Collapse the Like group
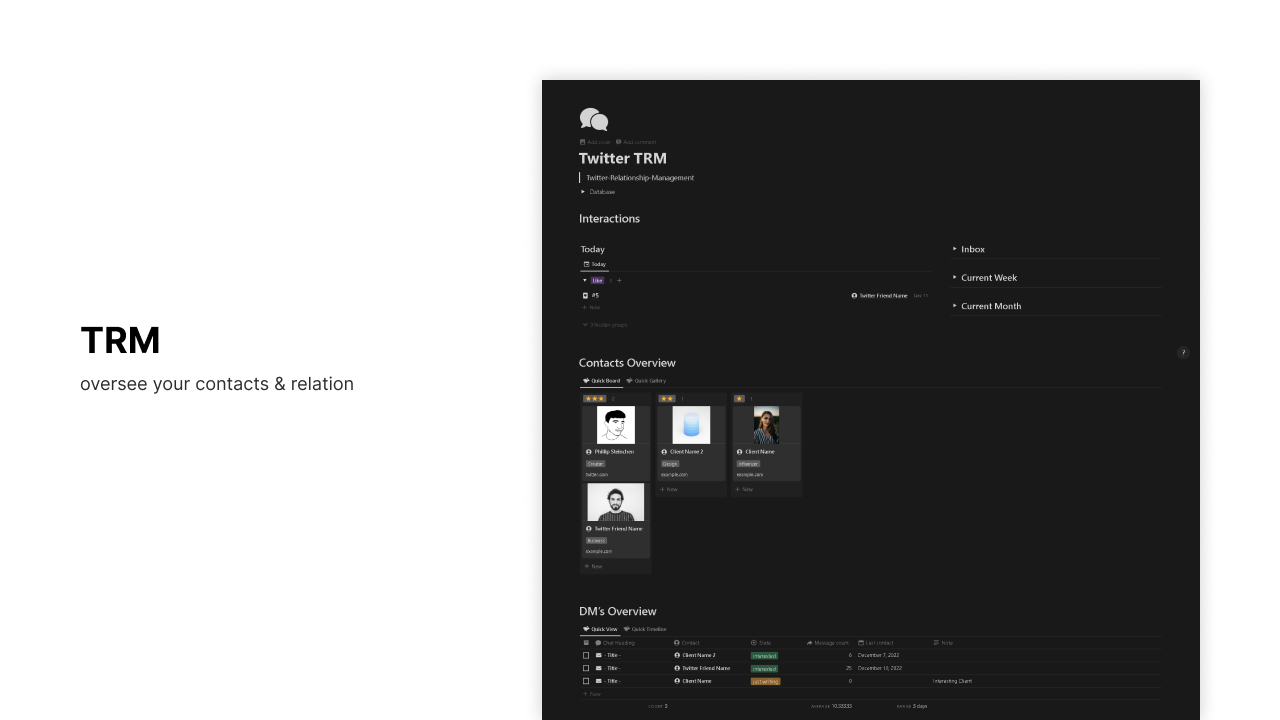Image resolution: width=1280 pixels, height=720 pixels. click(x=585, y=280)
